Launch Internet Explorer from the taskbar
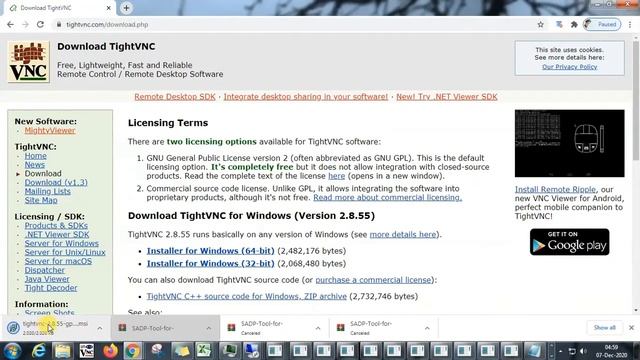640x360 pixels. point(39,351)
